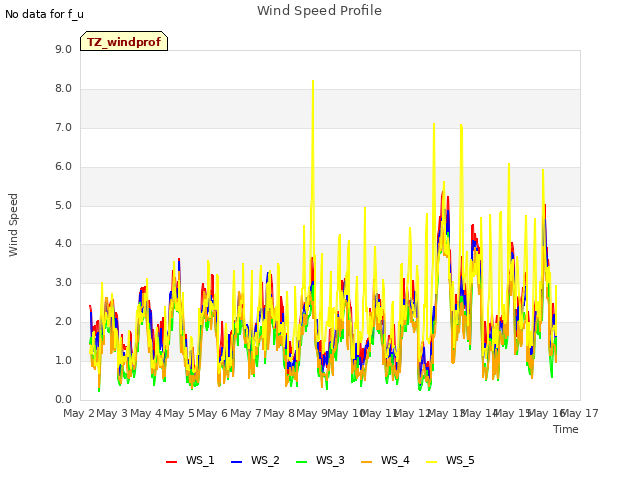Click the 1.0 y-axis tick label
This screenshot has height=480, width=640.
tap(63, 360)
